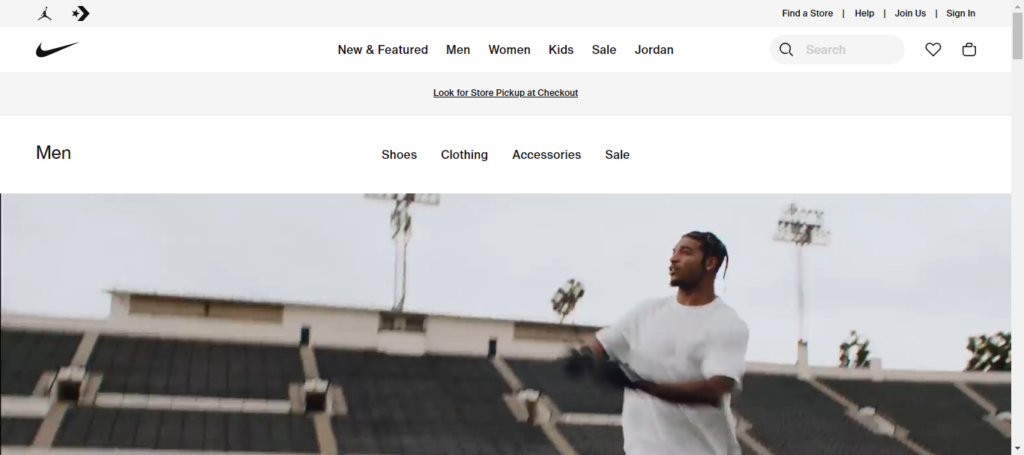
Task: Click the search magnifier icon
Action: 786,50
